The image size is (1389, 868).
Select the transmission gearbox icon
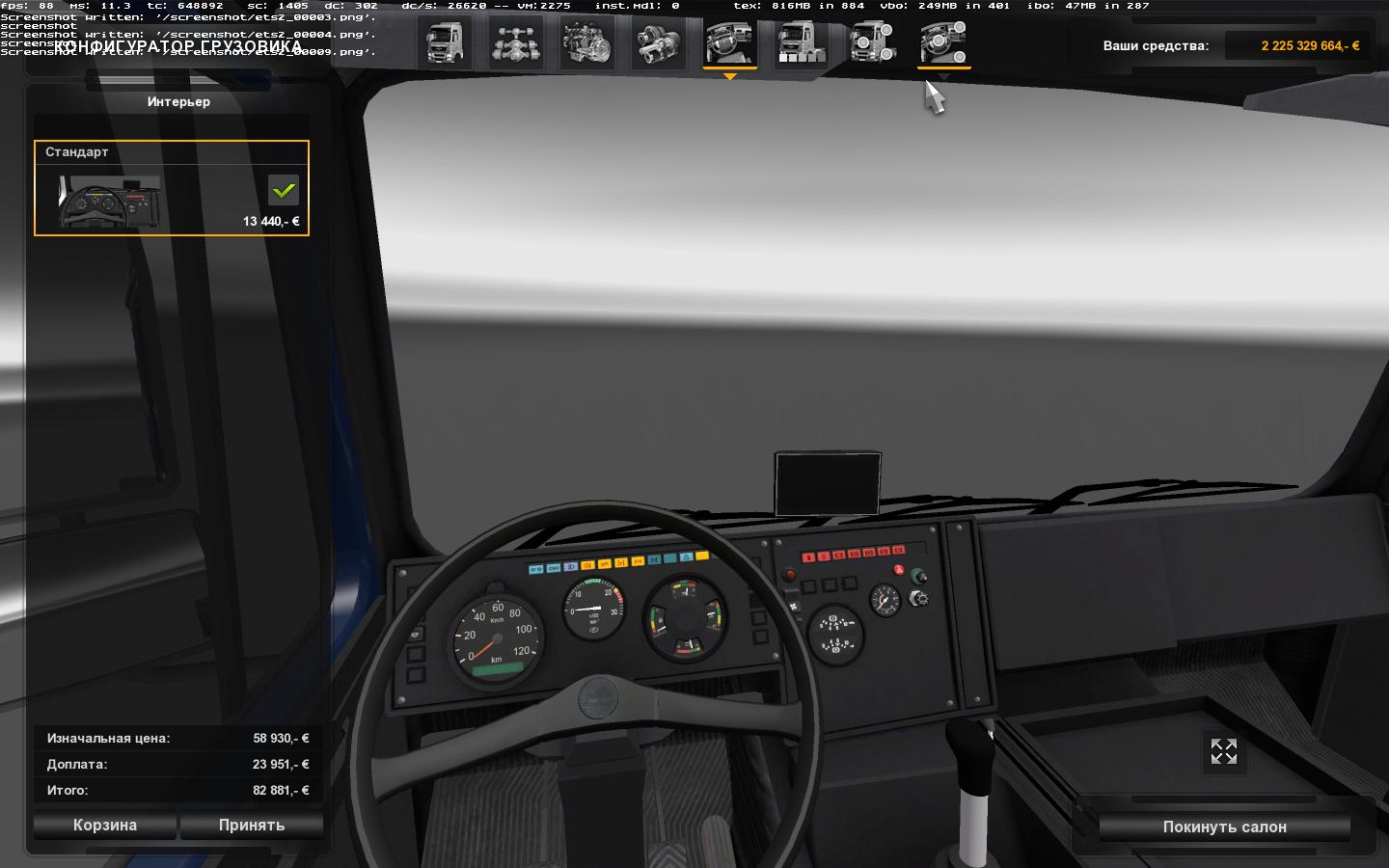[659, 43]
